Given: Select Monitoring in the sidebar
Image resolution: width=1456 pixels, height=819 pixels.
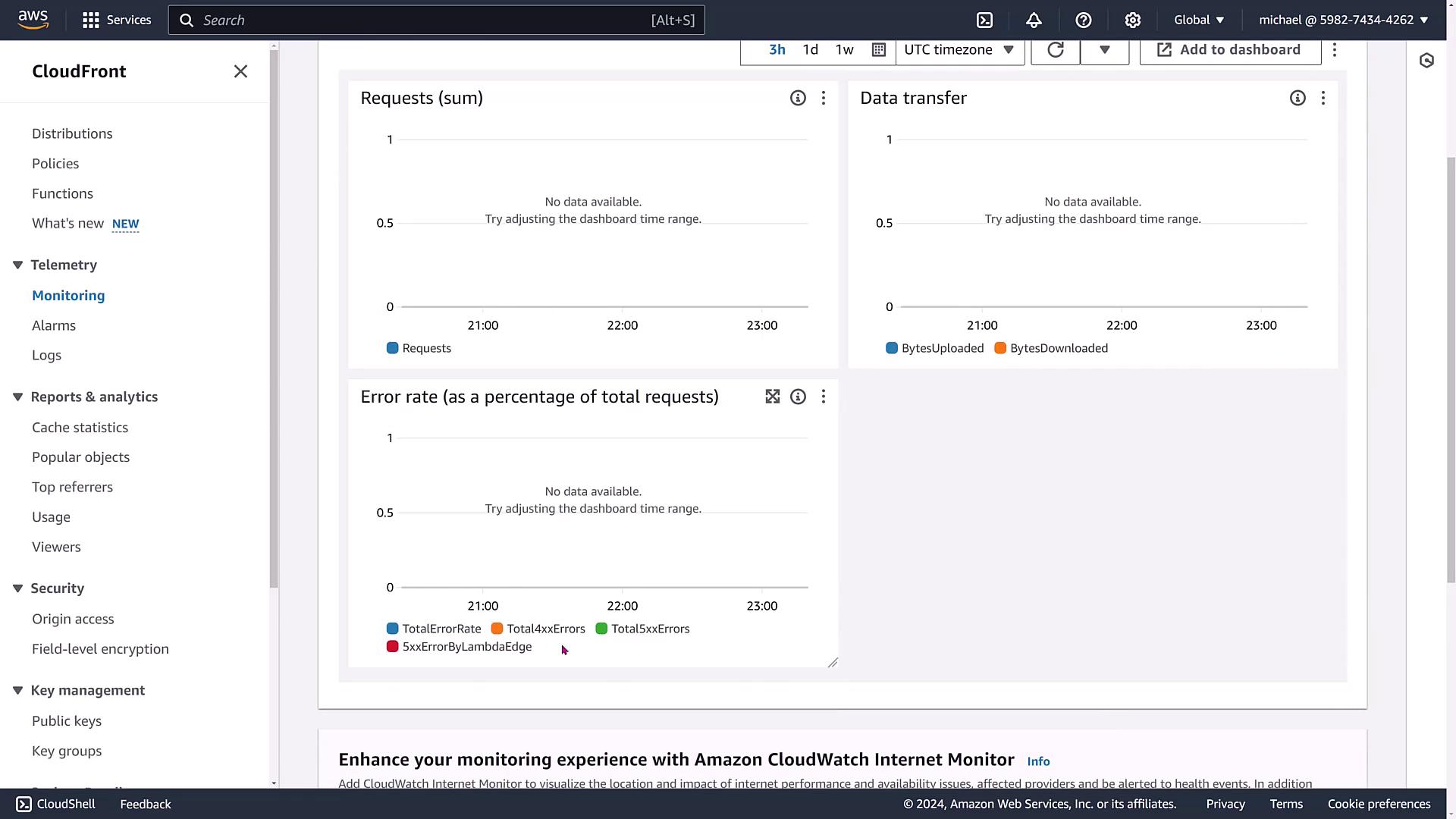Looking at the screenshot, I should 68,296.
